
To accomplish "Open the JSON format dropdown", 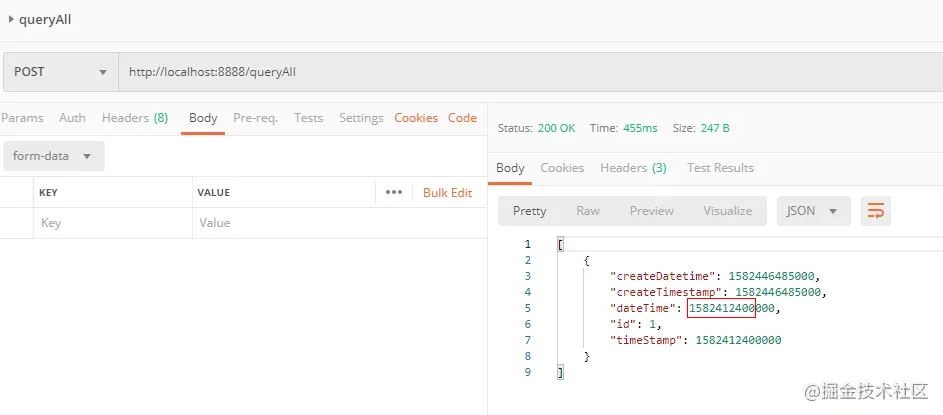I will point(813,211).
